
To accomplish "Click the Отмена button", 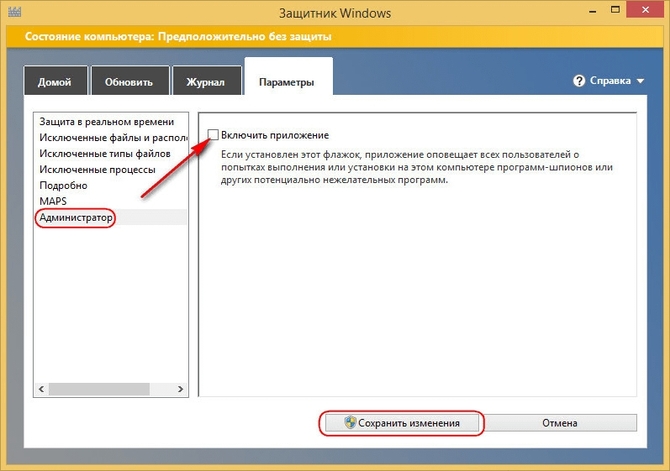I will click(x=559, y=423).
